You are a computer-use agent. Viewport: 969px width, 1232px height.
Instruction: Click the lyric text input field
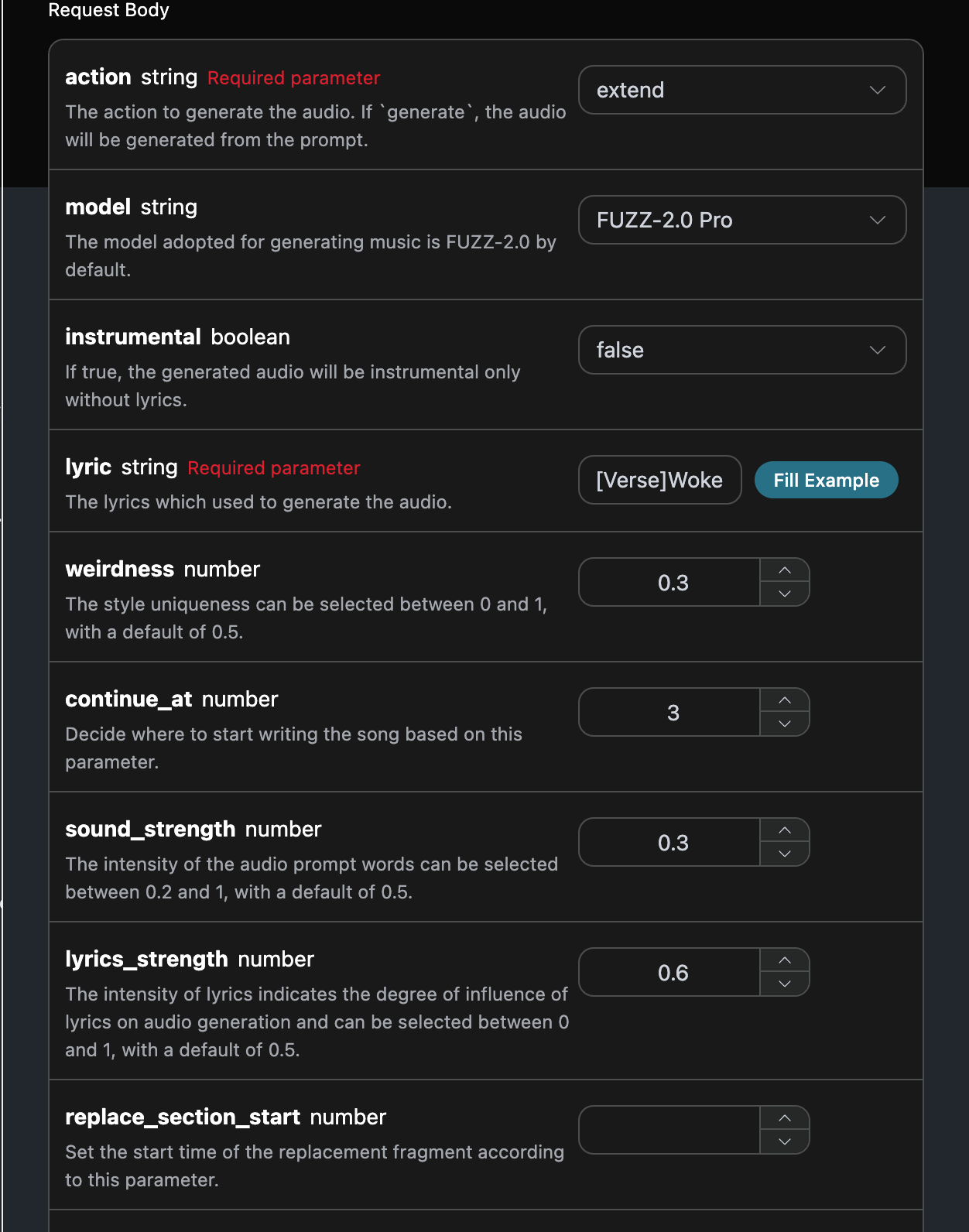click(659, 480)
